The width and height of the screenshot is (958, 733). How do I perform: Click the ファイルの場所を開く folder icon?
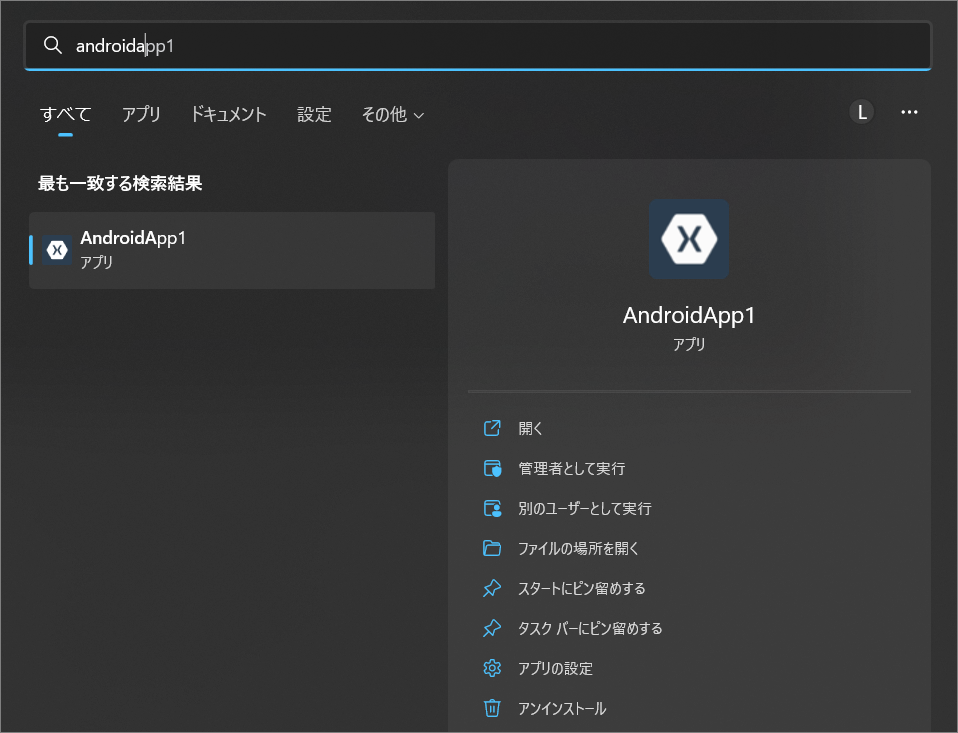[x=492, y=547]
